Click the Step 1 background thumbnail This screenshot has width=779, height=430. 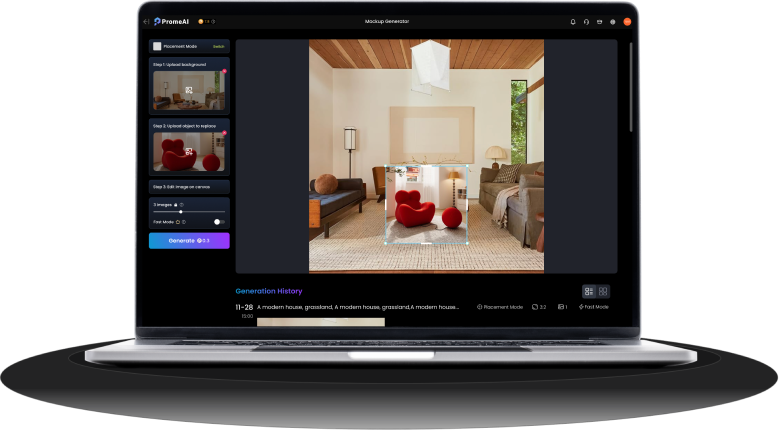[189, 91]
